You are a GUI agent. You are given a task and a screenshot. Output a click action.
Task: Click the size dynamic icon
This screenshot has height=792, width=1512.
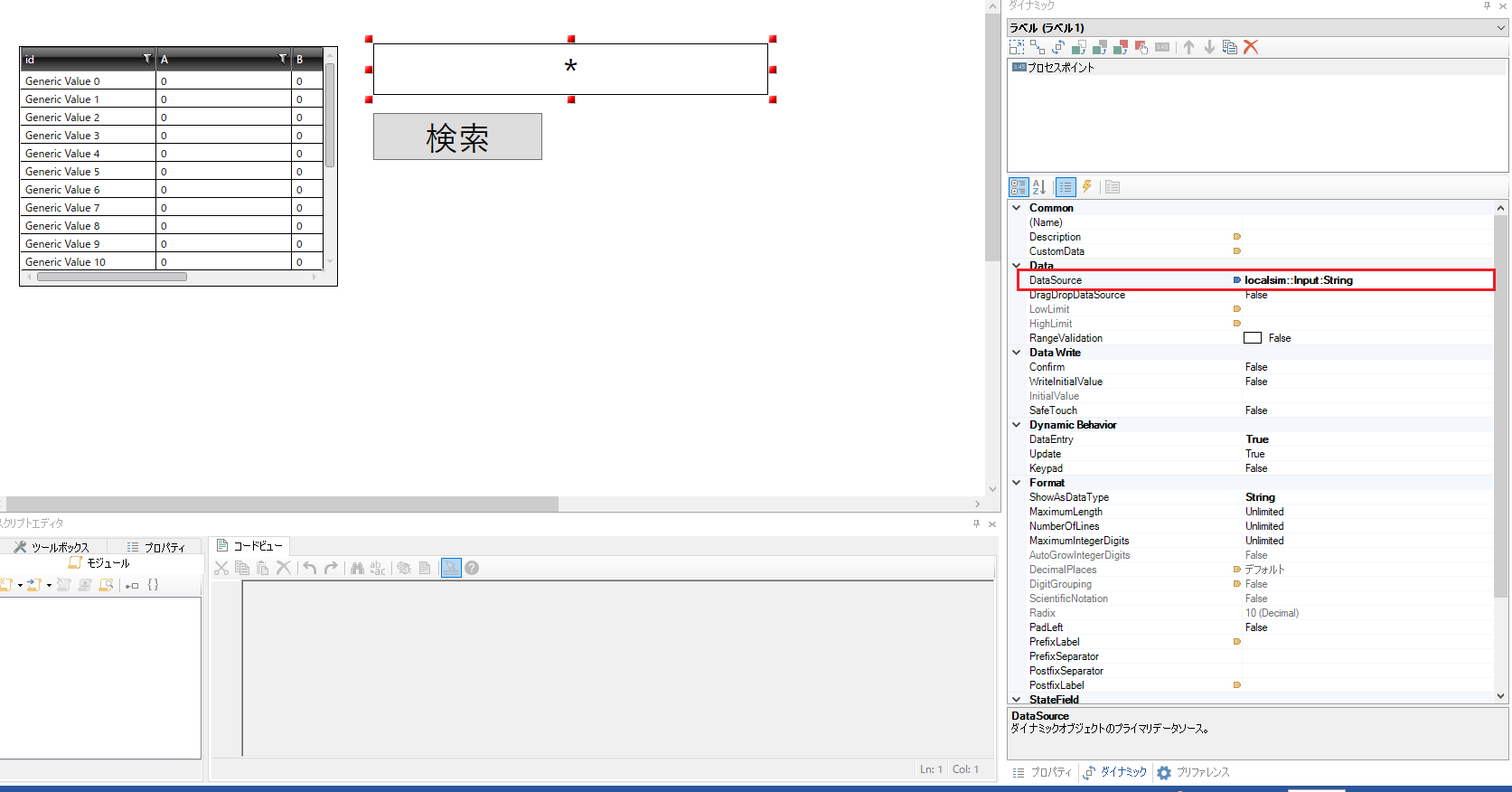click(1038, 47)
